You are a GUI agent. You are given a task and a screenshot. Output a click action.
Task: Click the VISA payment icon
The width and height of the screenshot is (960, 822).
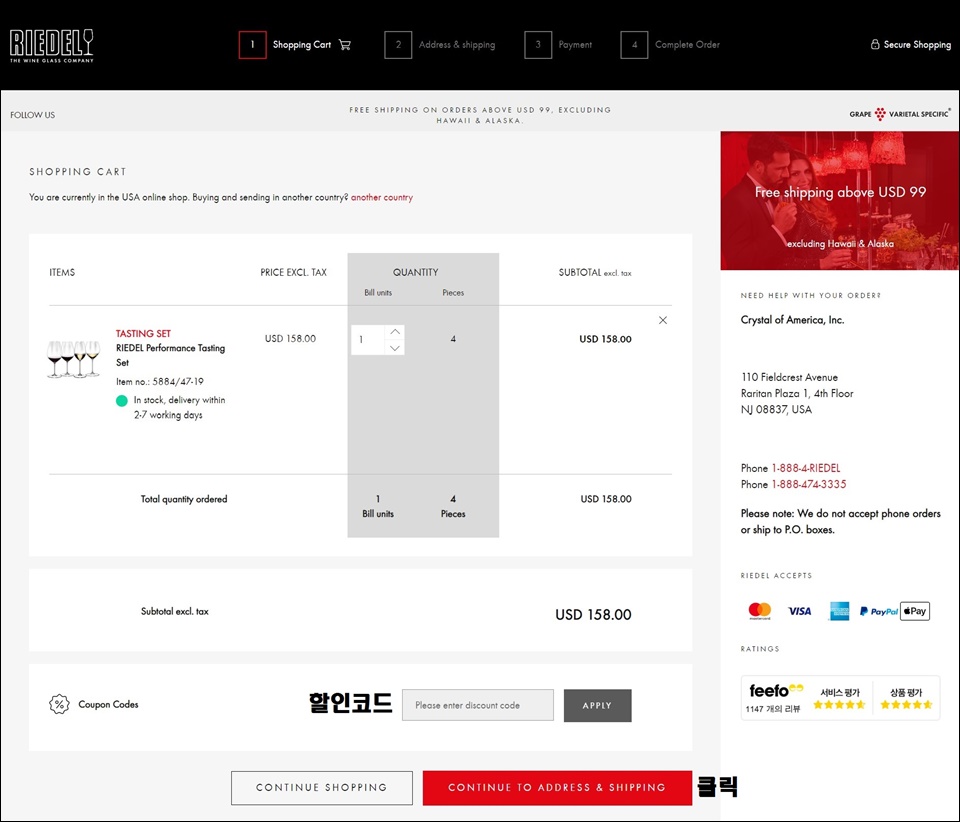[800, 611]
